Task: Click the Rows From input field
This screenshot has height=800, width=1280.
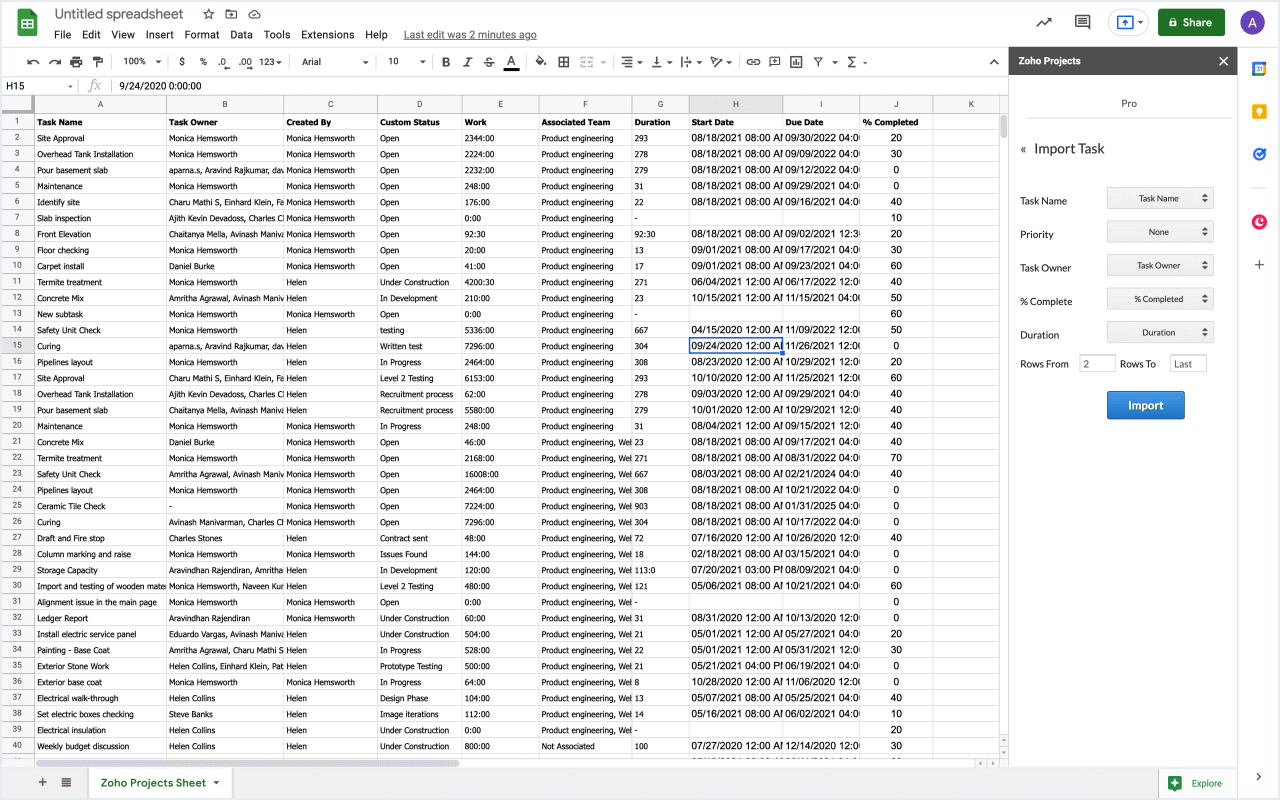Action: click(1097, 364)
